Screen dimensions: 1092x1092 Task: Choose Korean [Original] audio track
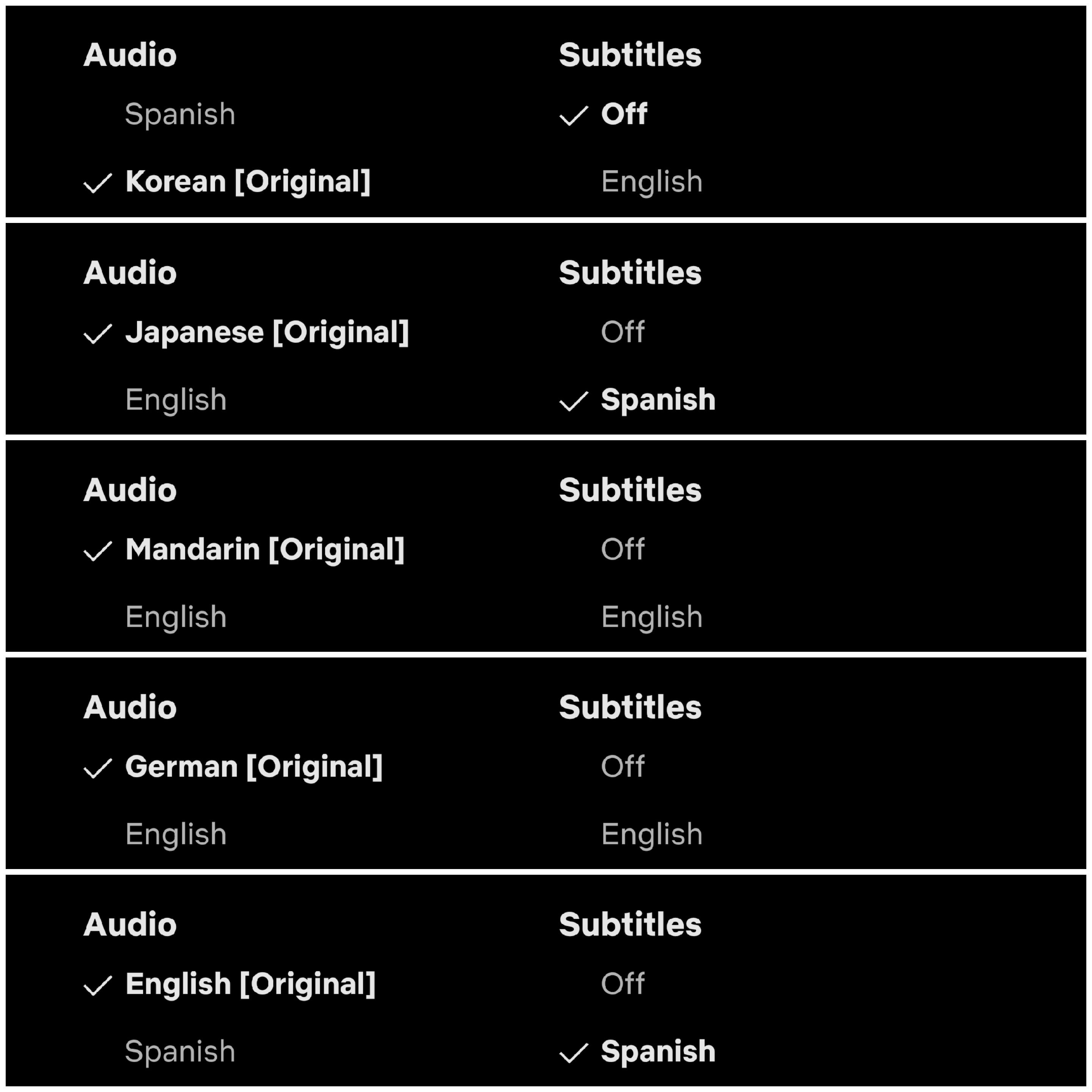pos(248,182)
